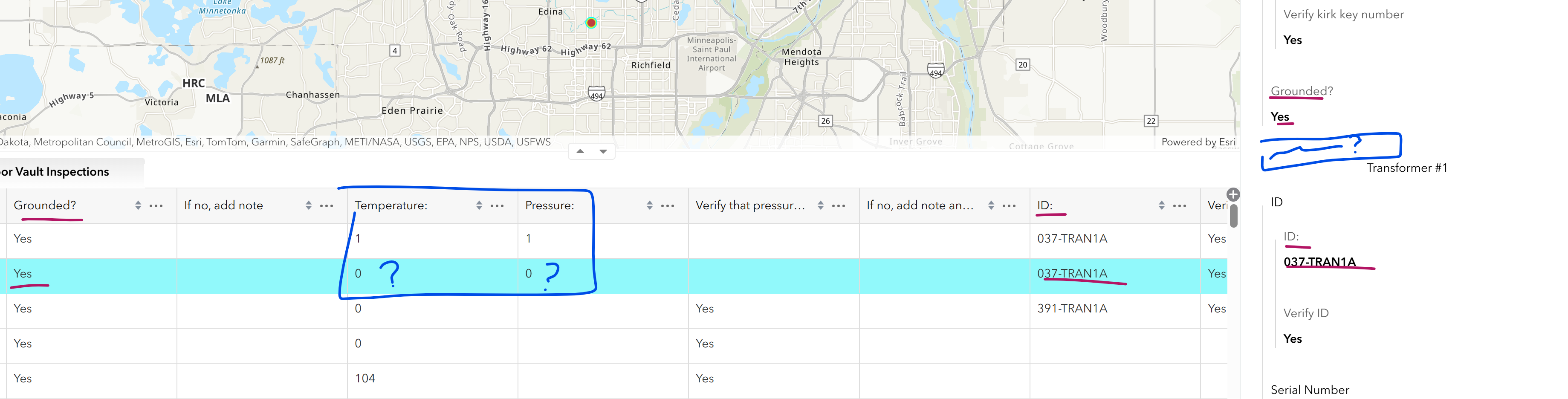The width and height of the screenshot is (1568, 399).
Task: Open the Powered by Esri link
Action: point(1198,142)
